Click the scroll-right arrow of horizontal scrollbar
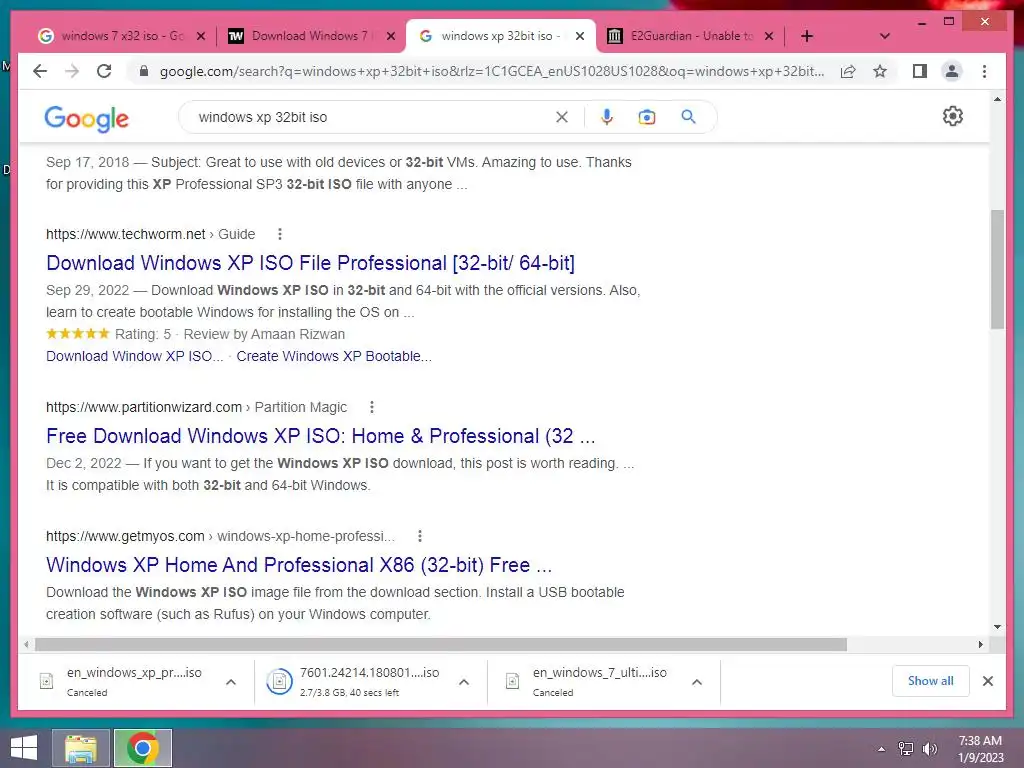1024x768 pixels. click(x=980, y=645)
